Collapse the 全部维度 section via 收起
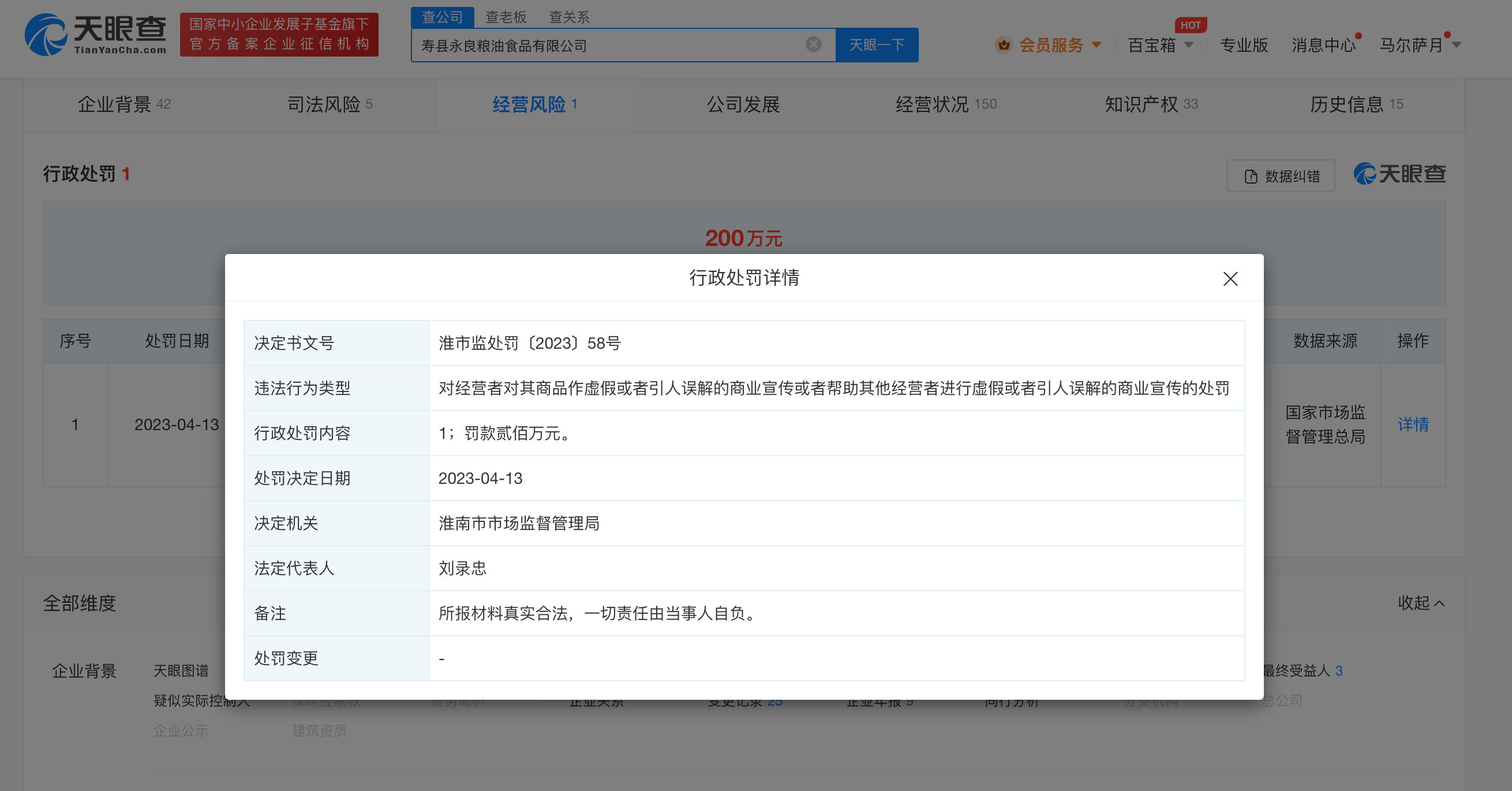This screenshot has width=1512, height=791. [1421, 603]
